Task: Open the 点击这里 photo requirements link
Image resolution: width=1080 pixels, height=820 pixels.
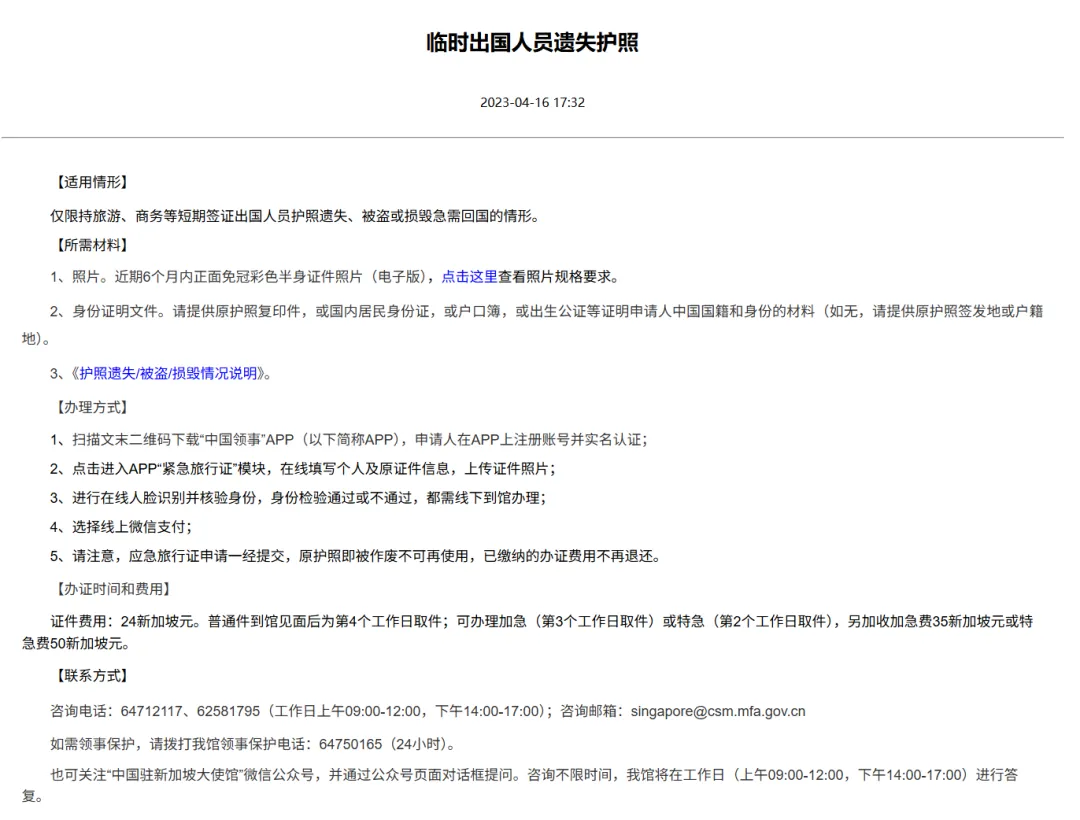Action: pos(469,277)
